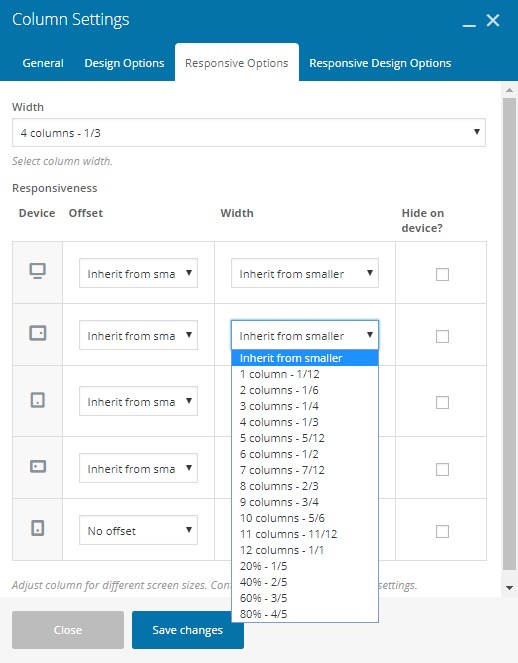Tick hide checkbox for landscape tablet row
Image resolution: width=518 pixels, height=663 pixels.
(x=442, y=337)
